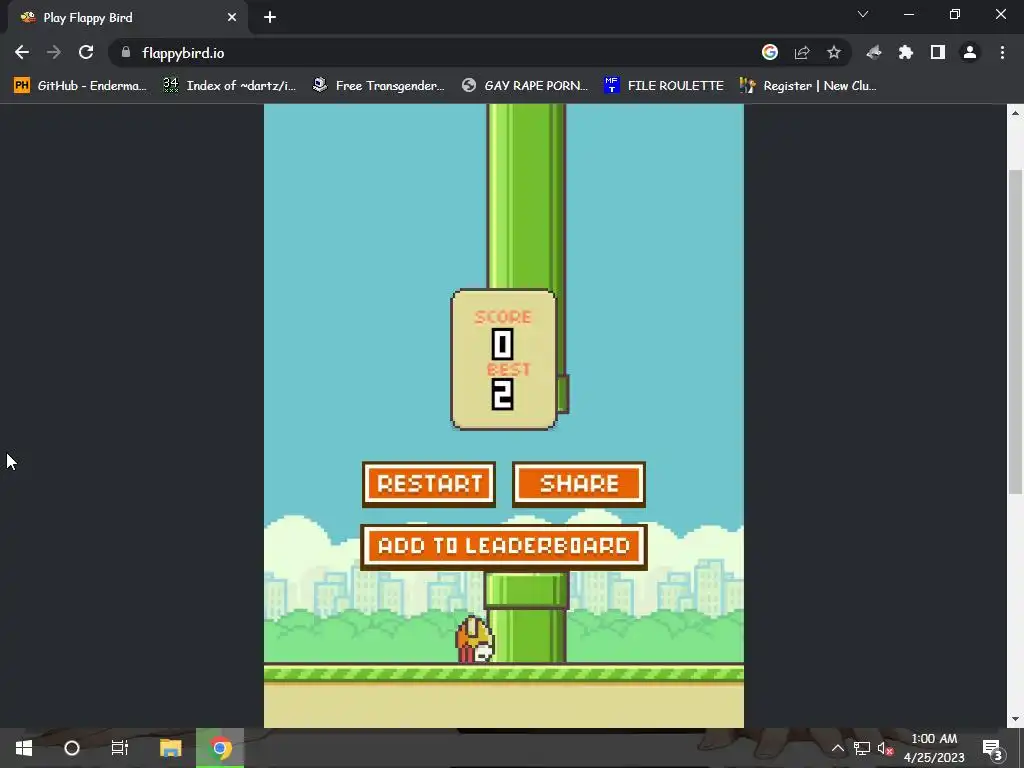Click the Chrome icon in taskbar
Viewport: 1024px width, 768px height.
click(220, 748)
